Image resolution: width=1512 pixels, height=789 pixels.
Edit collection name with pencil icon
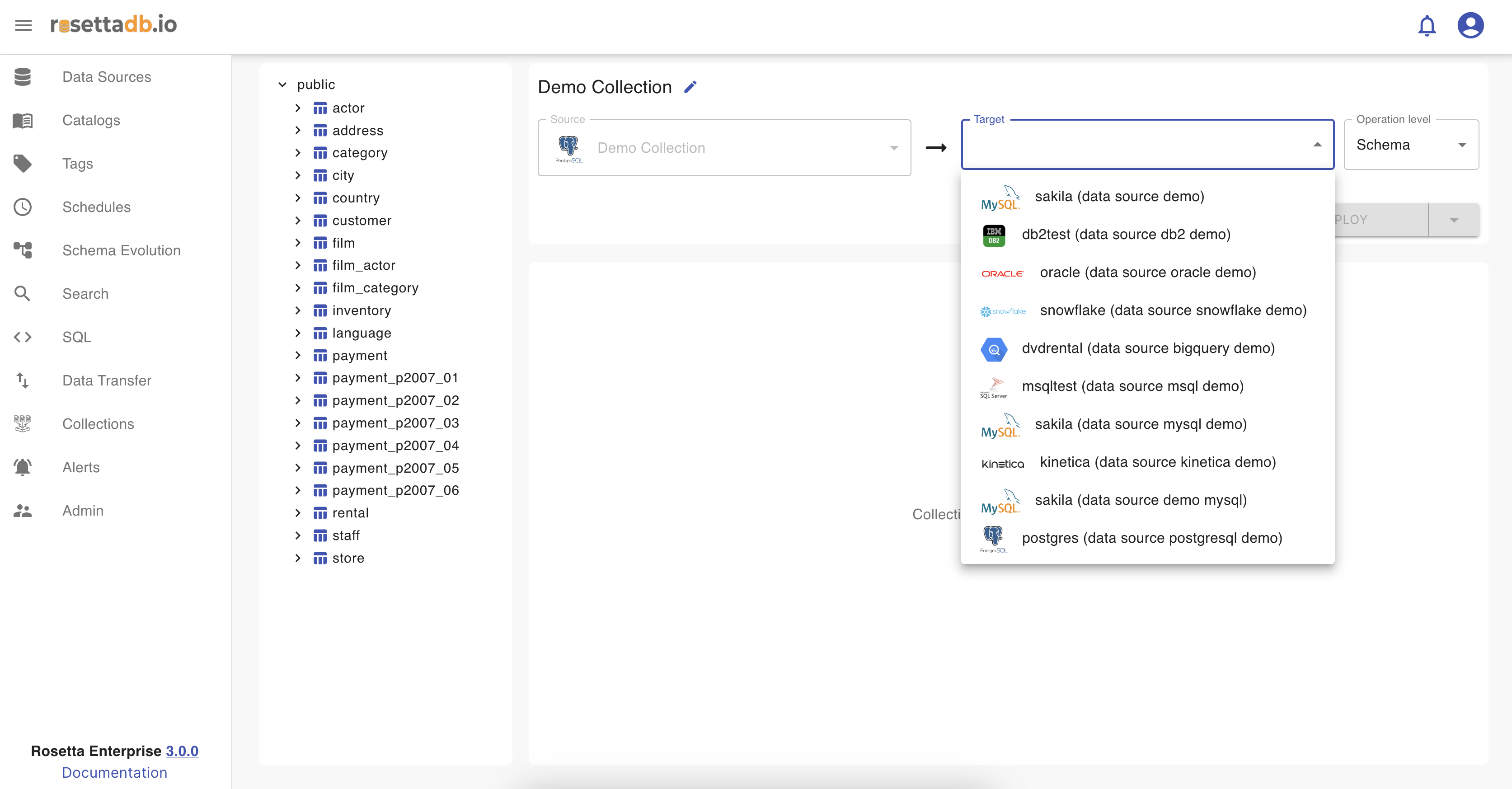coord(690,87)
